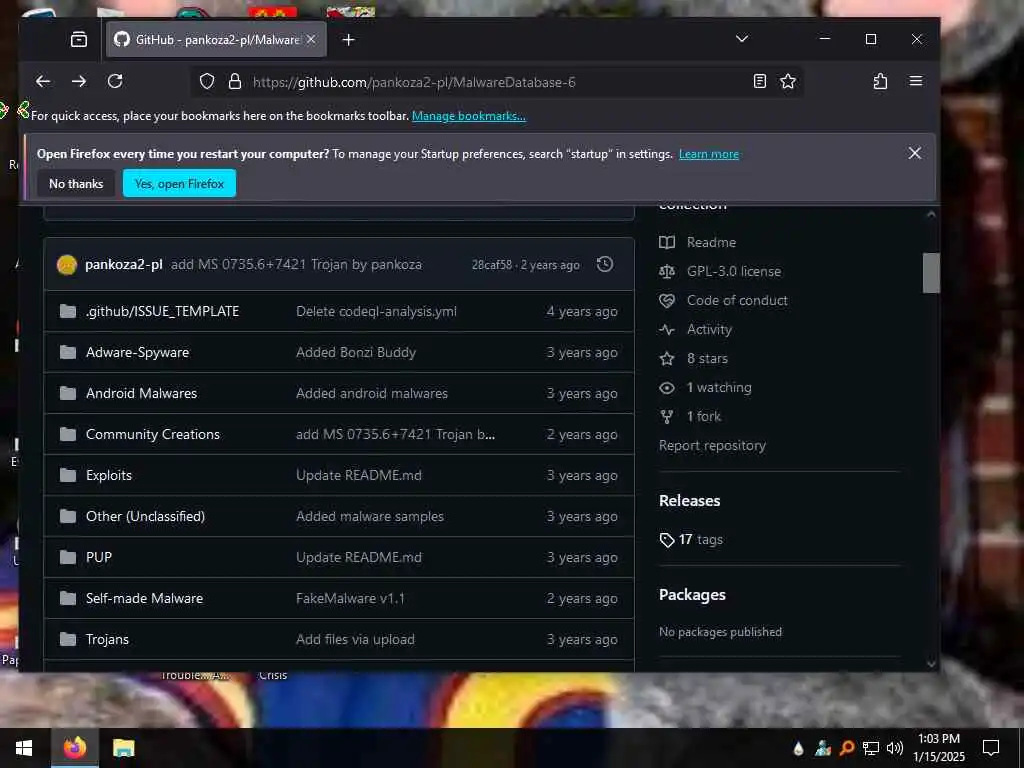1024x768 pixels.
Task: Open File Explorer from the taskbar
Action: coord(123,748)
